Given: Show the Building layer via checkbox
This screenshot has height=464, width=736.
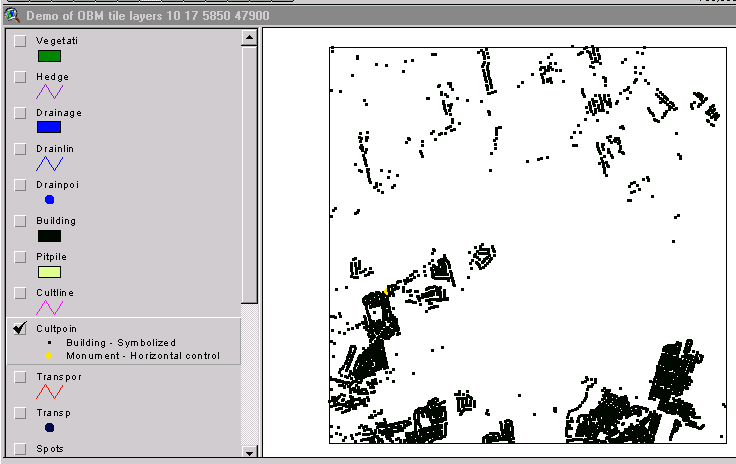Looking at the screenshot, I should tap(20, 221).
